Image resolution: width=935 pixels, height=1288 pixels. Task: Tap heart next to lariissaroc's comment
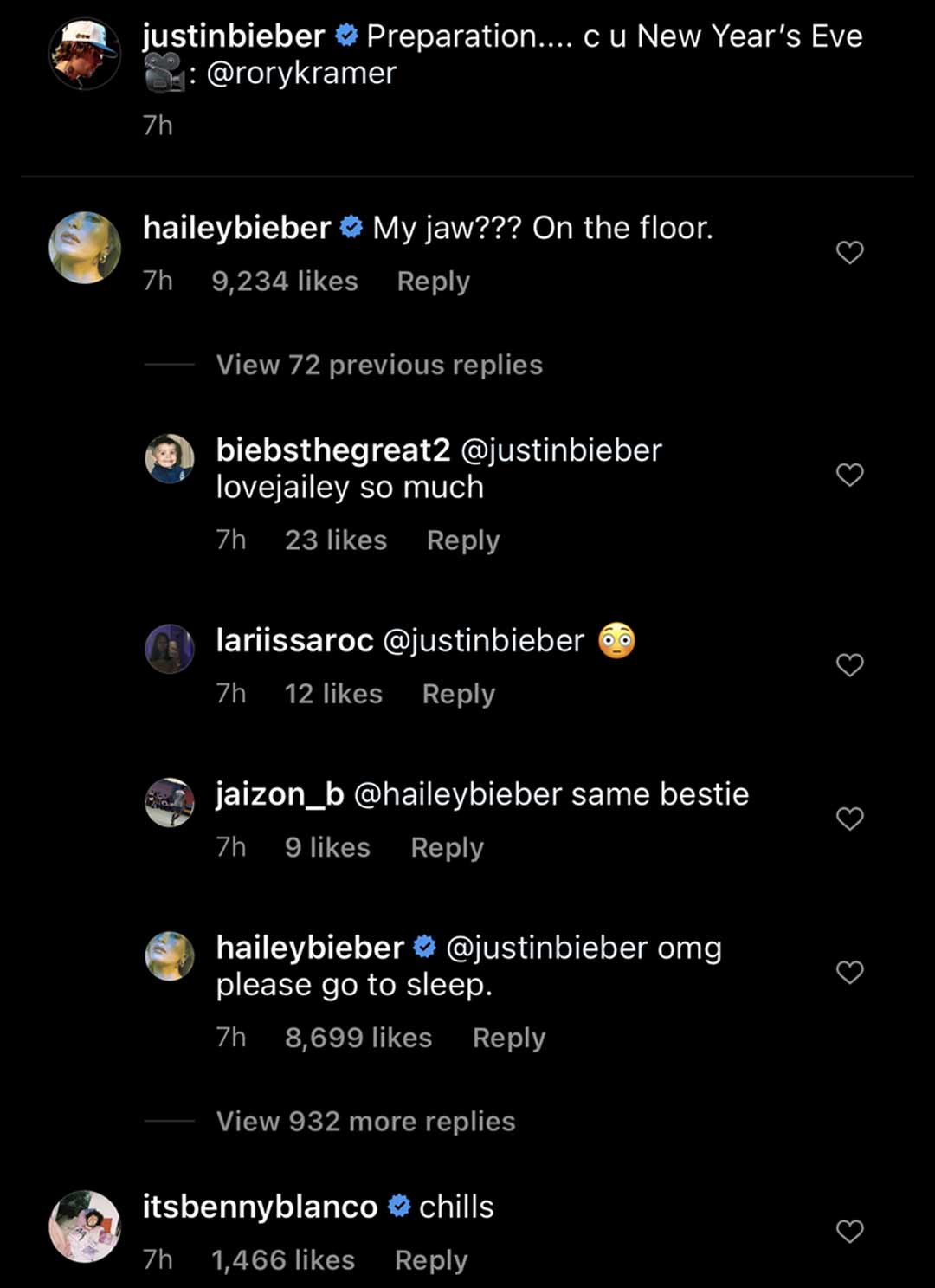(x=849, y=665)
